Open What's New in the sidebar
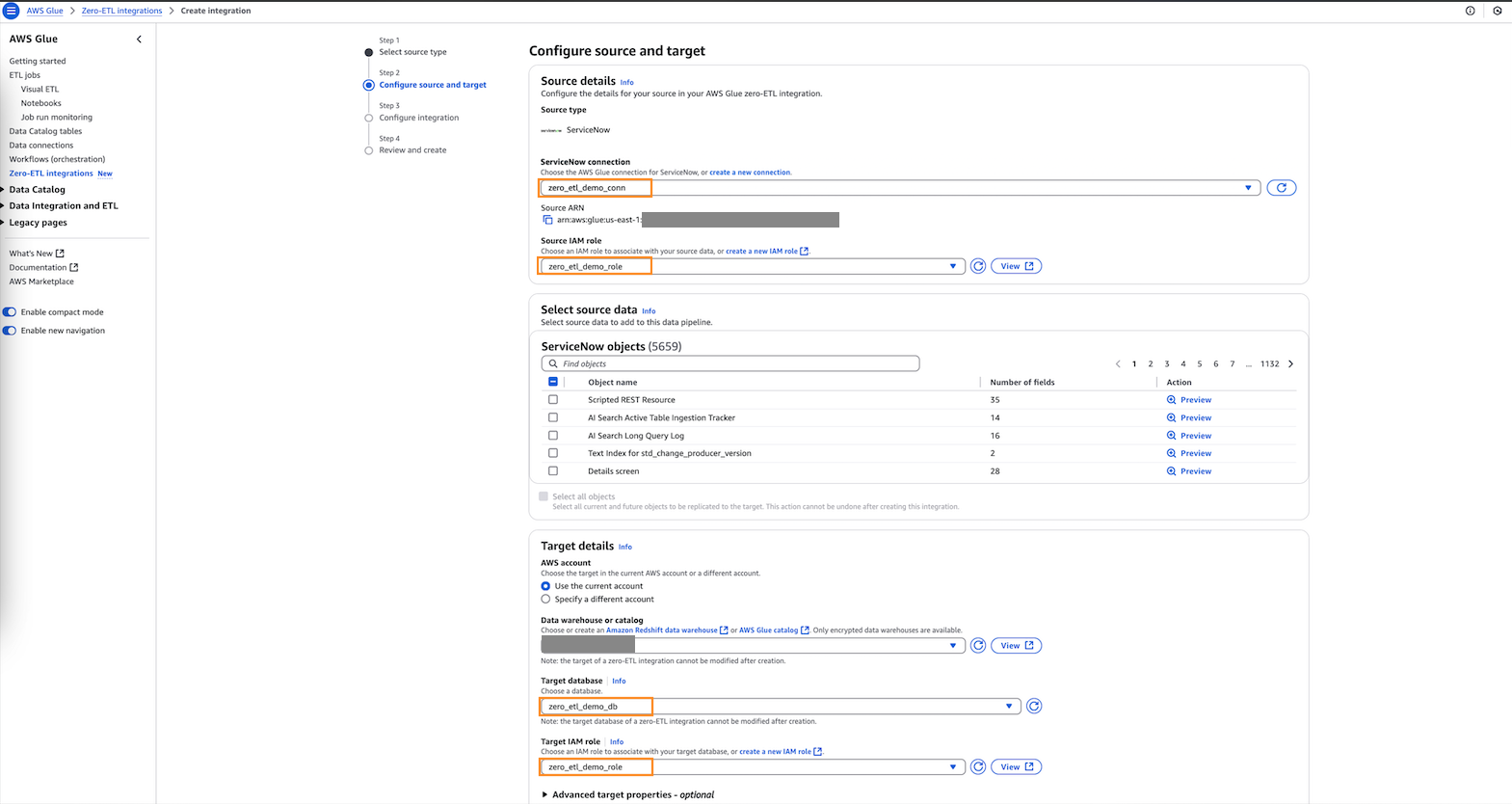Image resolution: width=1512 pixels, height=804 pixels. (37, 254)
